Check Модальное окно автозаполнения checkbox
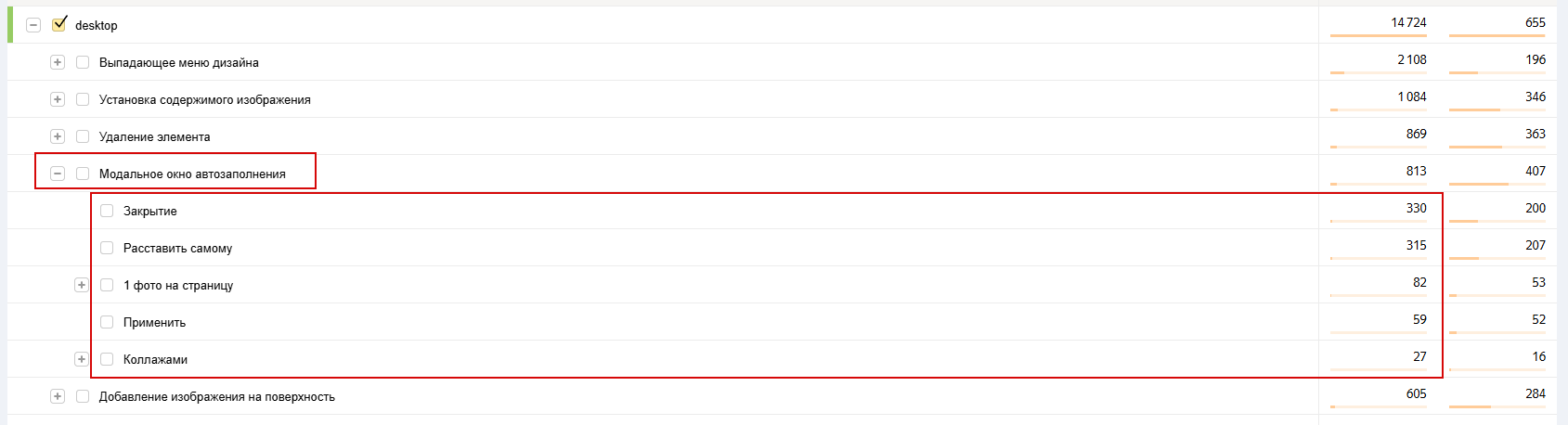Viewport: 1568px width, 425px height. 83,174
